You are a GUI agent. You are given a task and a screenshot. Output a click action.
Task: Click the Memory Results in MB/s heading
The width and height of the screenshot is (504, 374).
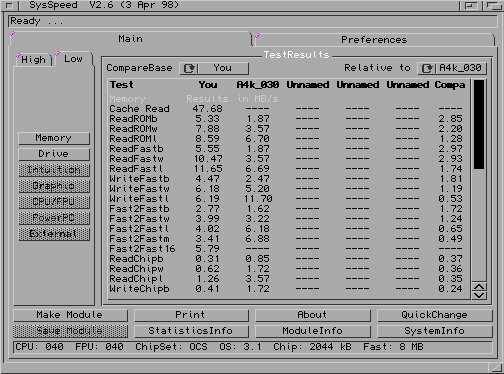[x=194, y=99]
